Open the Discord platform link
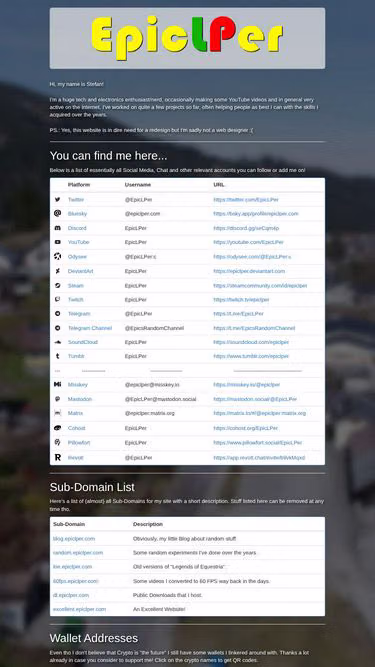Image resolution: width=375 pixels, height=667 pixels. point(77,228)
